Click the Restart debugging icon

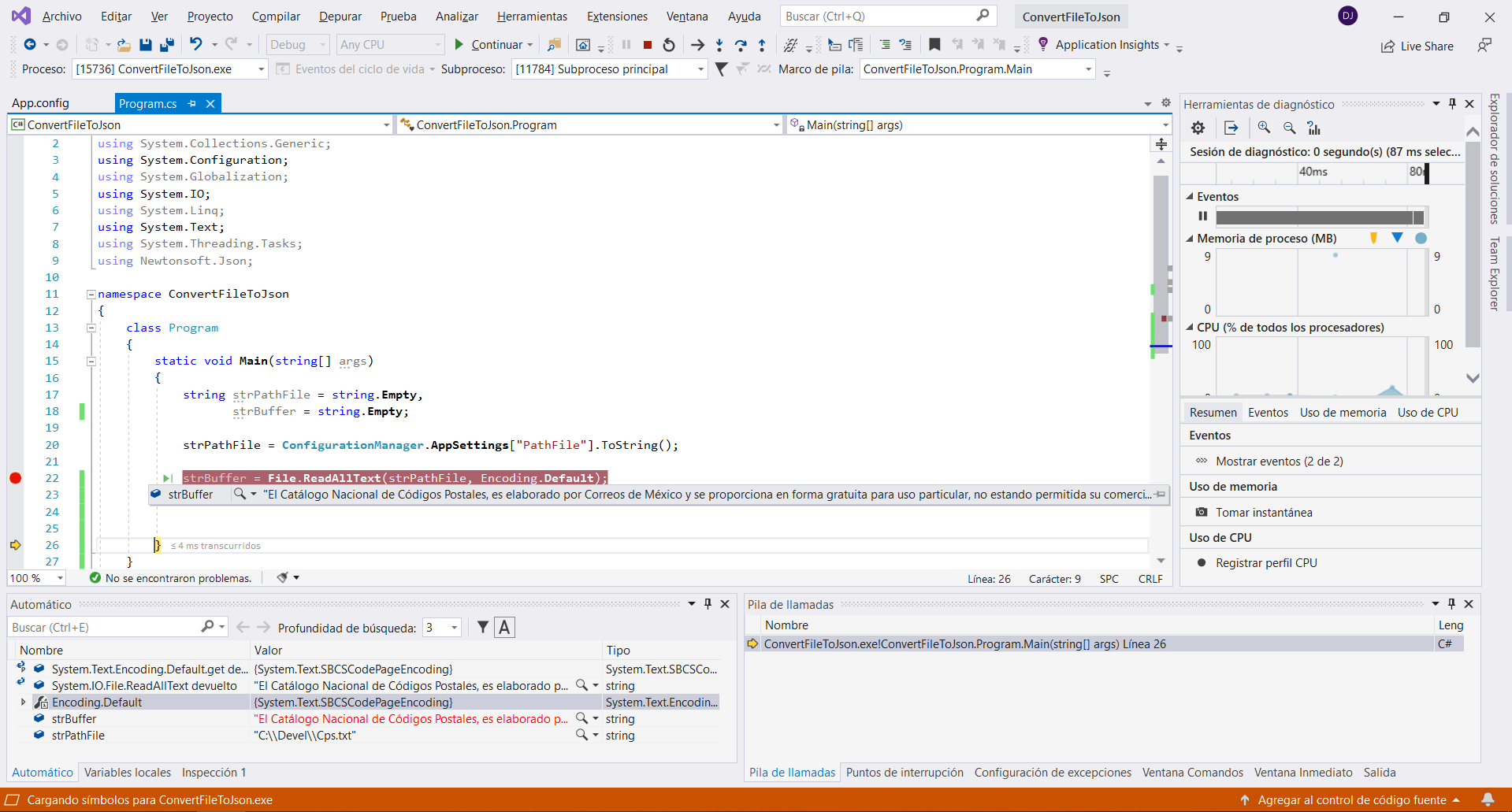tap(669, 45)
